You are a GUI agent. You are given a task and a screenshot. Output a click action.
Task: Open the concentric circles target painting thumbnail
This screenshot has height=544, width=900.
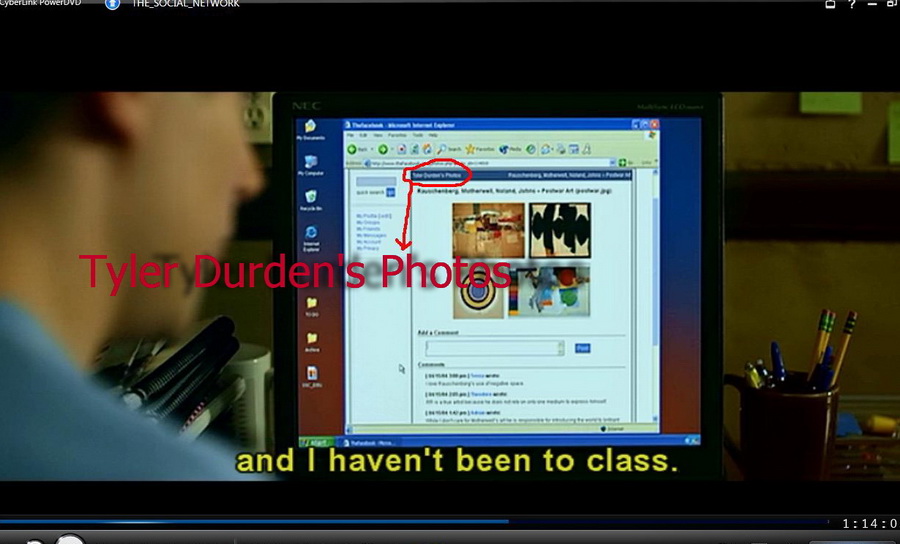tap(479, 294)
